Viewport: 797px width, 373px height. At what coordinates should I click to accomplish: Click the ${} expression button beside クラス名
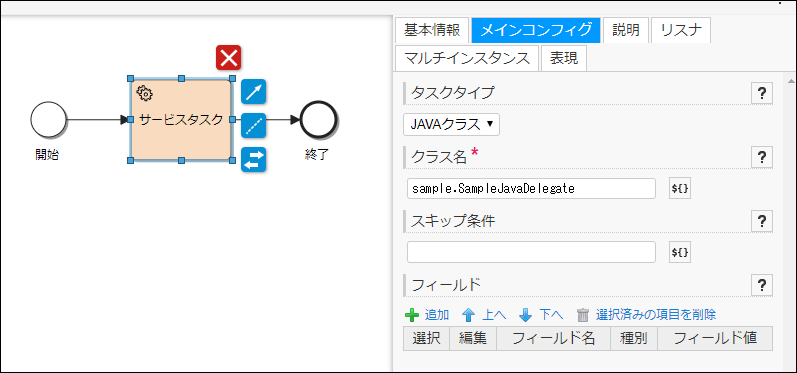(680, 188)
